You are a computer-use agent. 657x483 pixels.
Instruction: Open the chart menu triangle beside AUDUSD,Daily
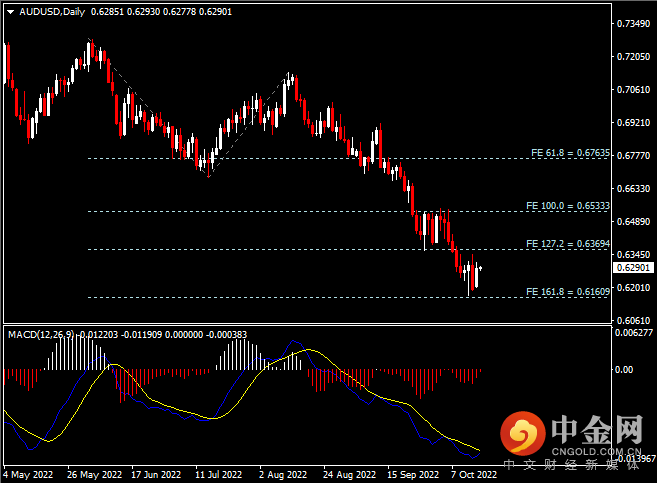pyautogui.click(x=11, y=12)
